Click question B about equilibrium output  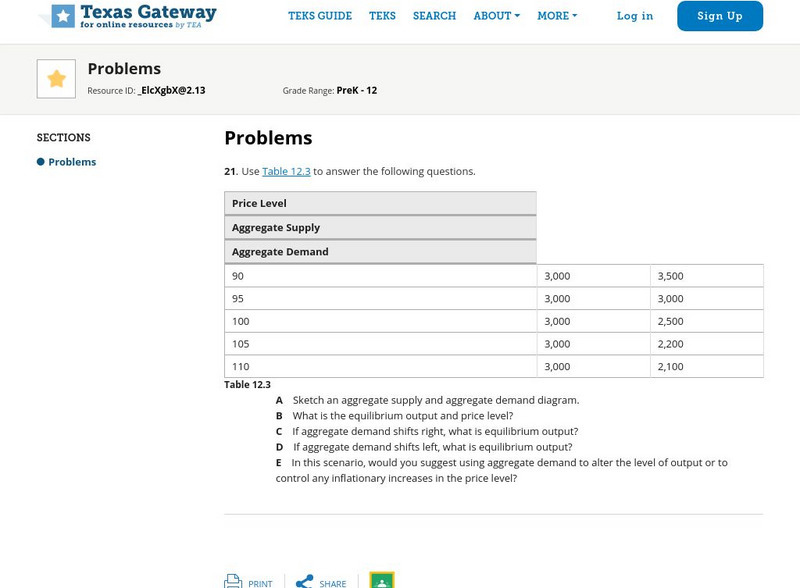[394, 416]
